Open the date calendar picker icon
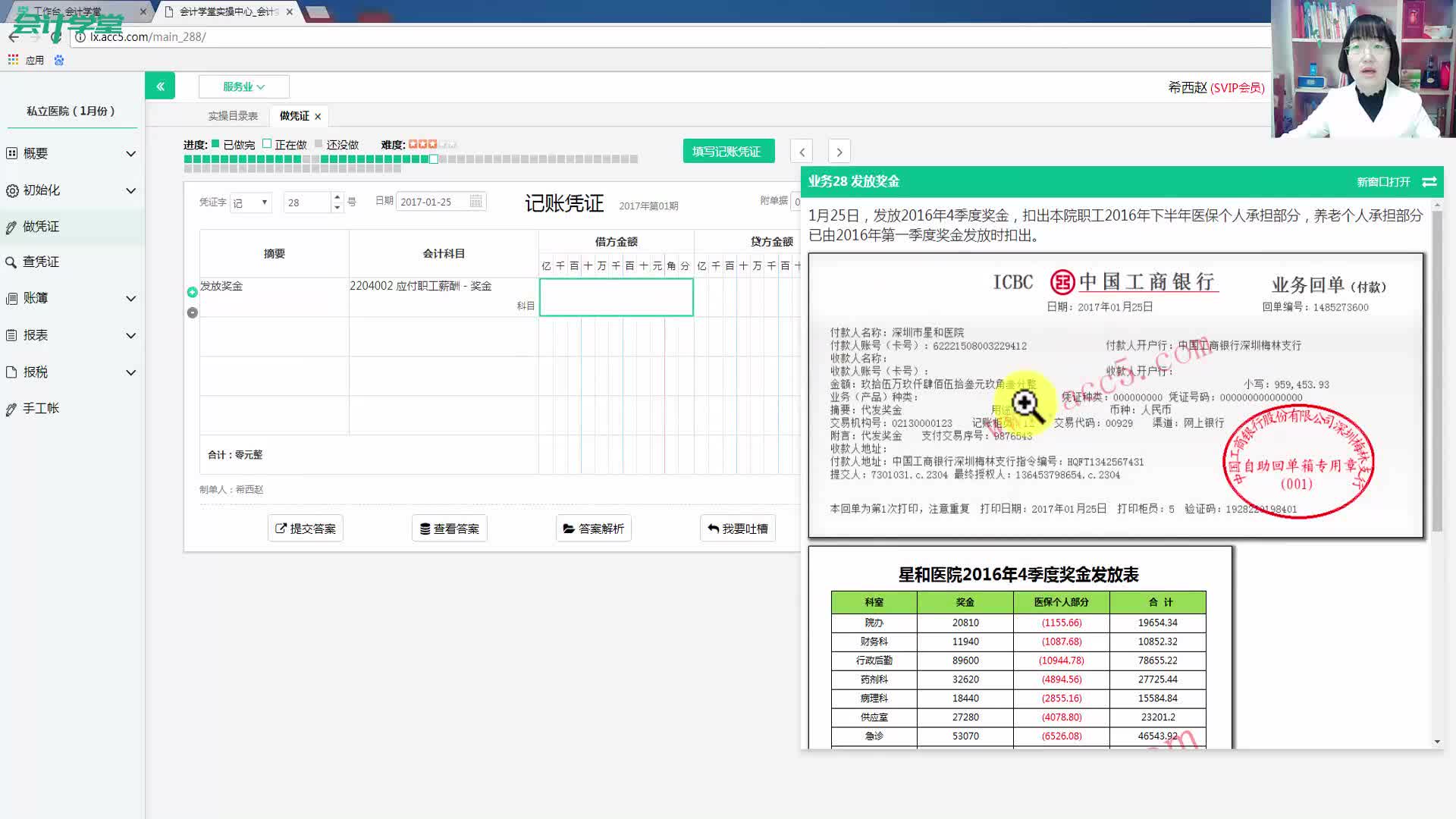Image resolution: width=1456 pixels, height=819 pixels. (475, 202)
